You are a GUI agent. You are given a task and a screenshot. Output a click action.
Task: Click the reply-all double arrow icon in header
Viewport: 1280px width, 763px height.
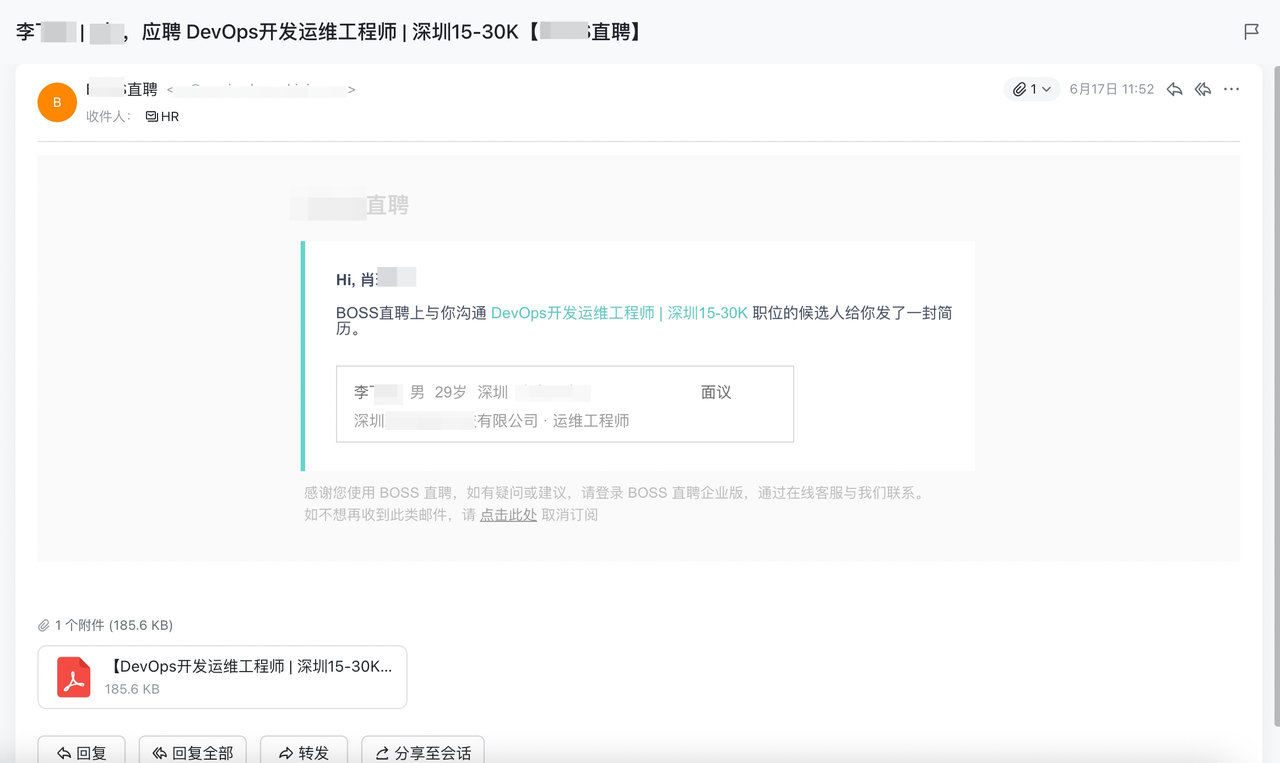tap(1203, 89)
